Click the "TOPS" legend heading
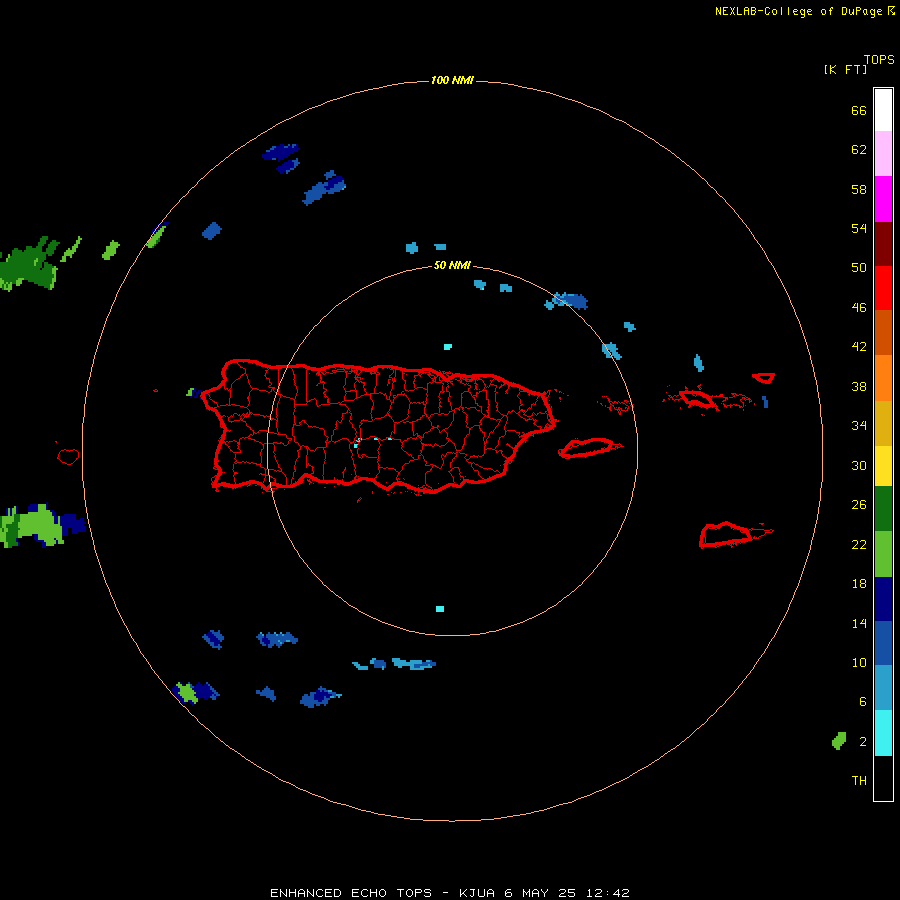The image size is (900, 900). pos(879,60)
